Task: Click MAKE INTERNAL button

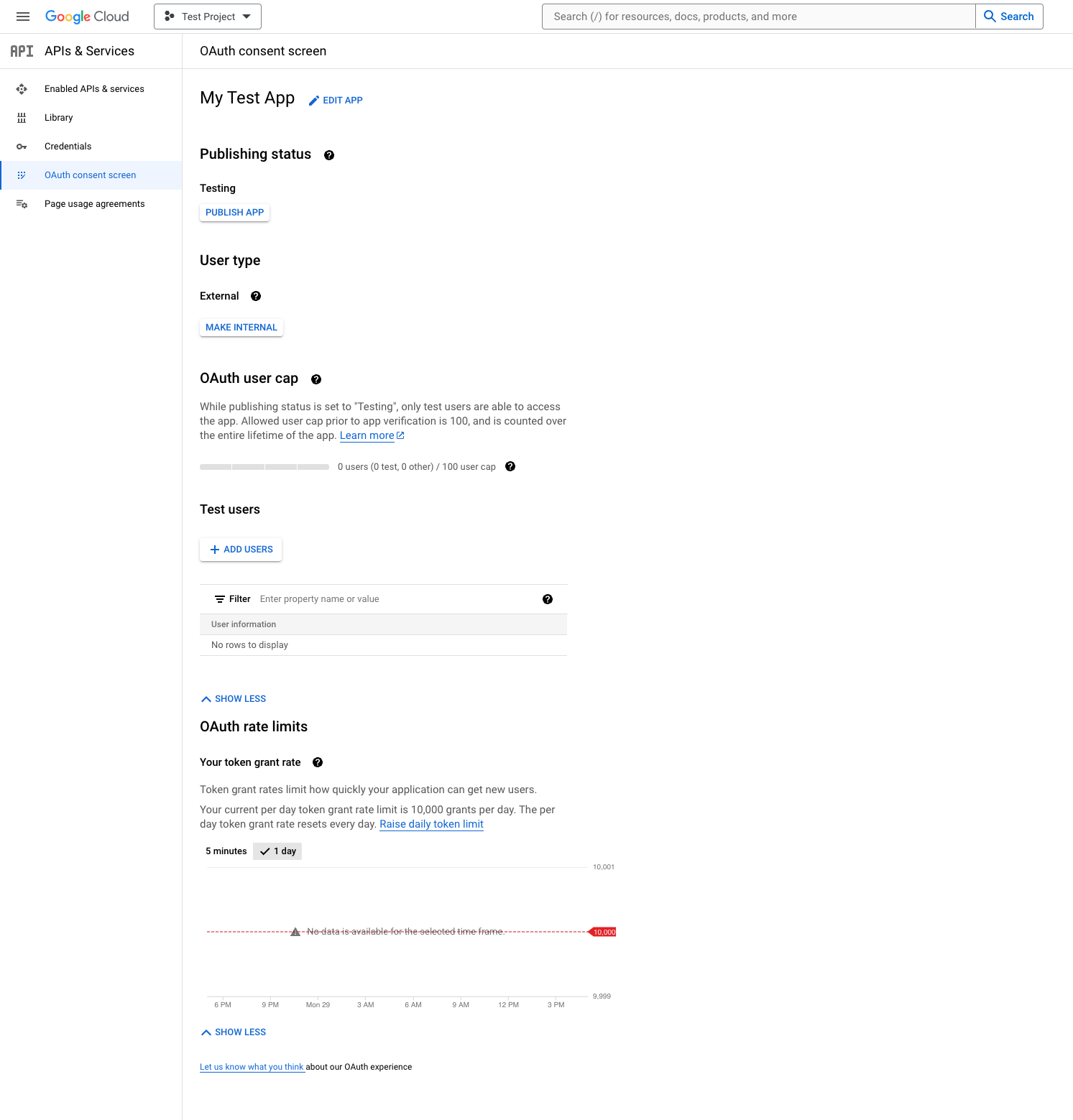Action: tap(241, 328)
